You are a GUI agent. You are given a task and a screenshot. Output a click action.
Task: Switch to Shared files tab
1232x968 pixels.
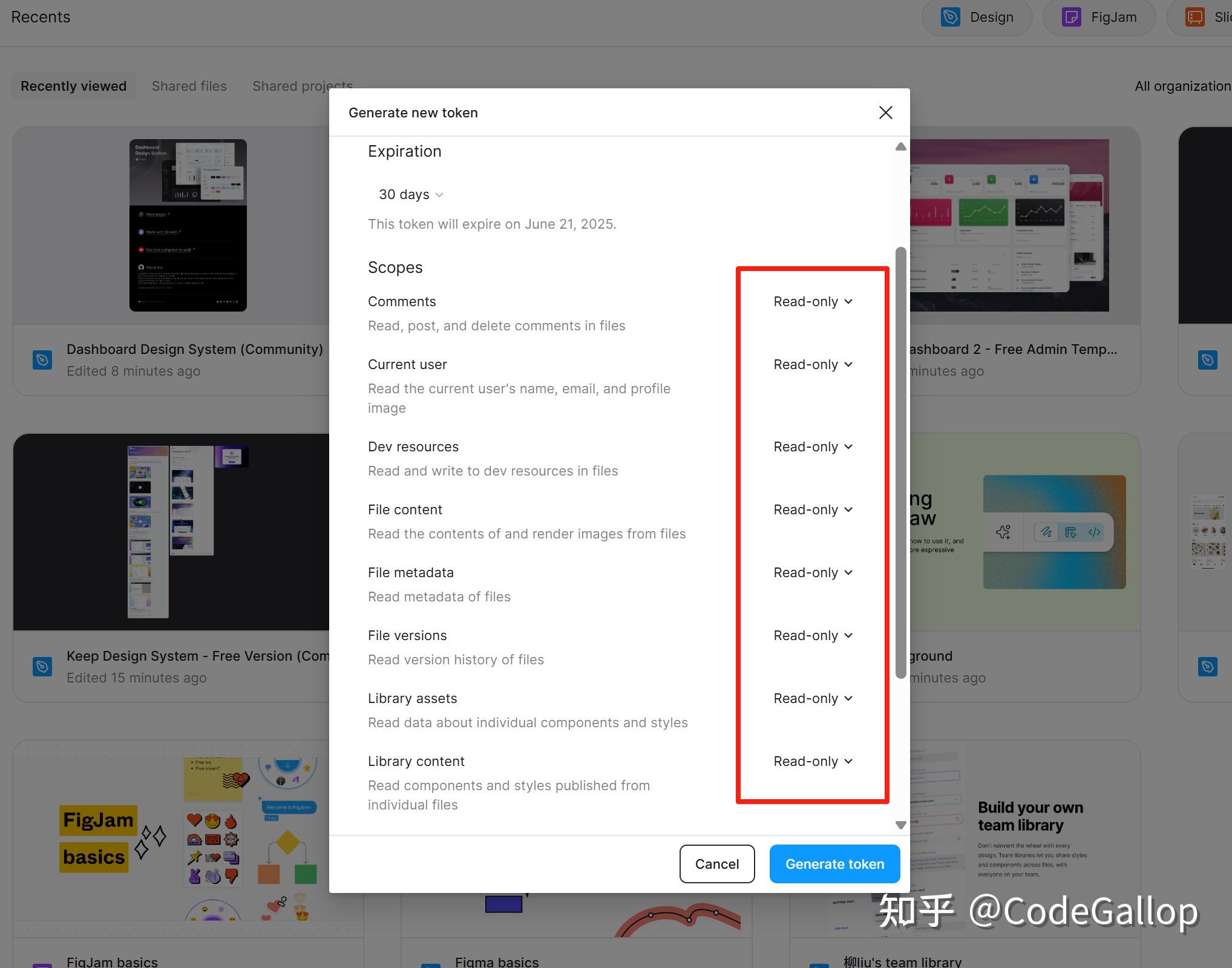(189, 86)
